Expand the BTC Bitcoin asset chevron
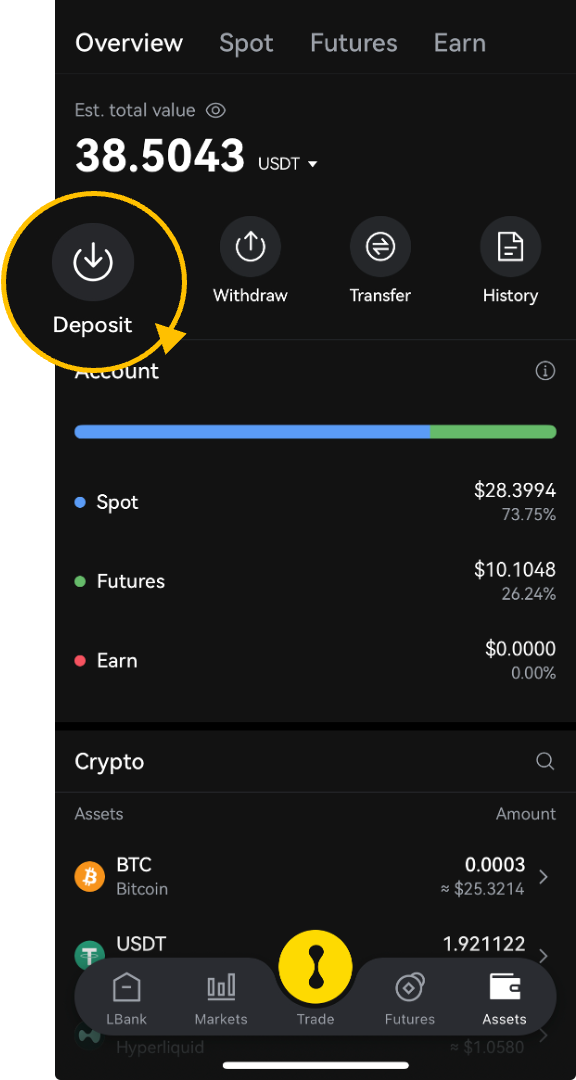This screenshot has height=1080, width=576. click(544, 877)
